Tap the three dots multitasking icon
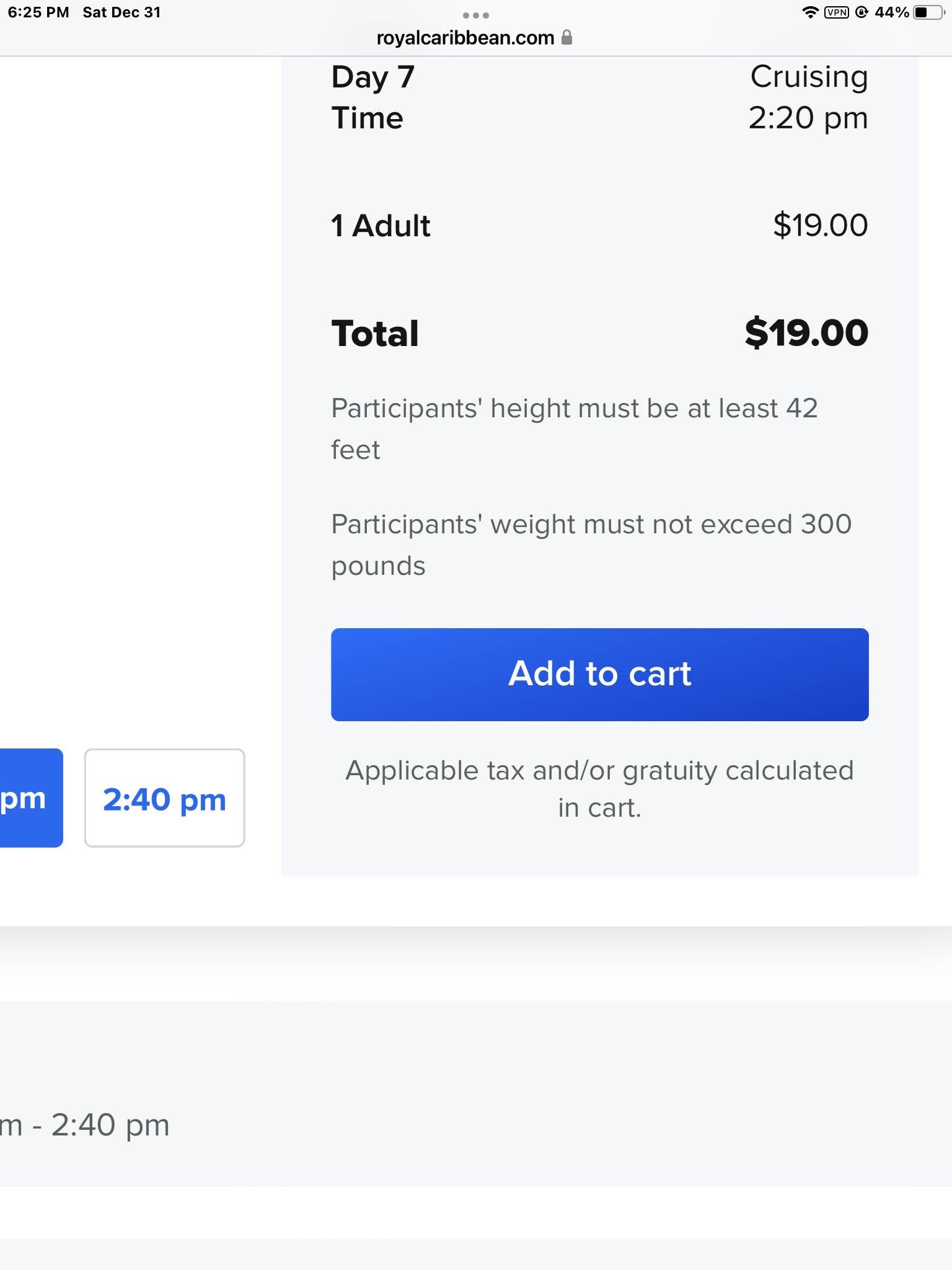The image size is (952, 1270). (476, 15)
